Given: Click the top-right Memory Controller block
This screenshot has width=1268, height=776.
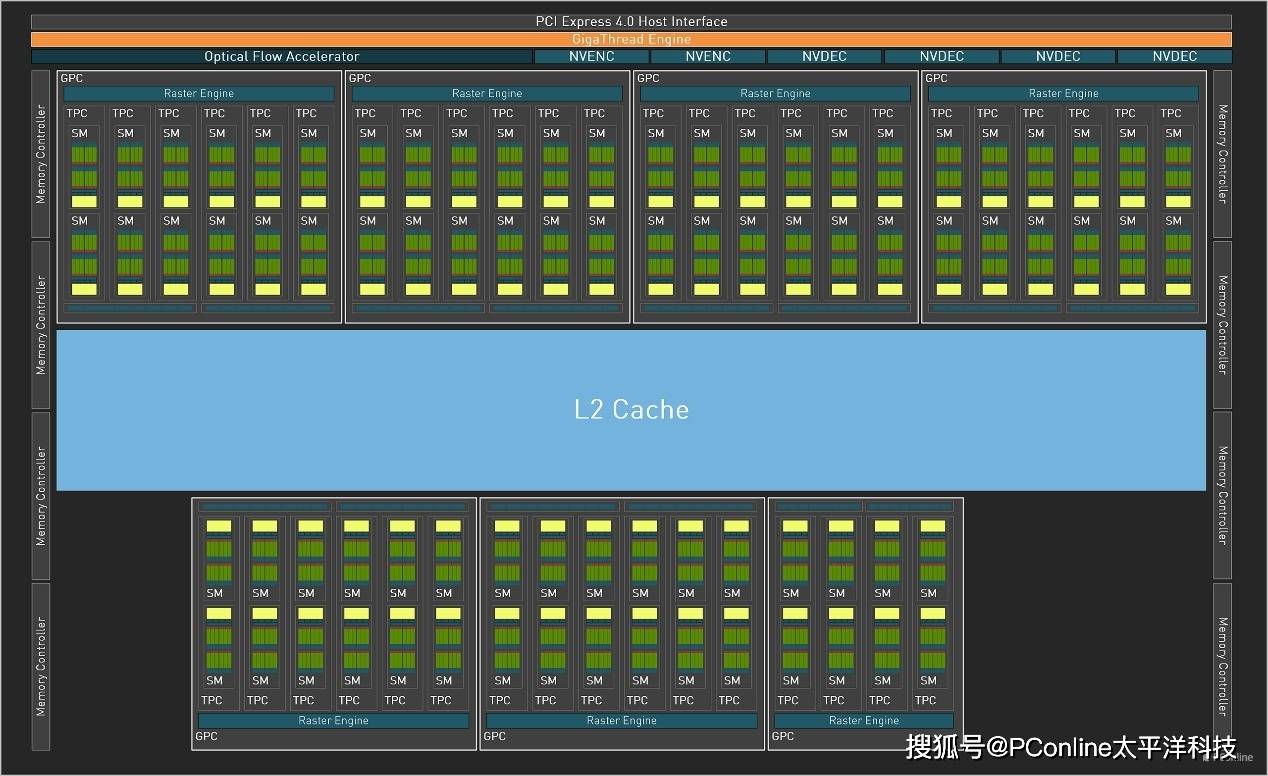Looking at the screenshot, I should pos(1222,153).
